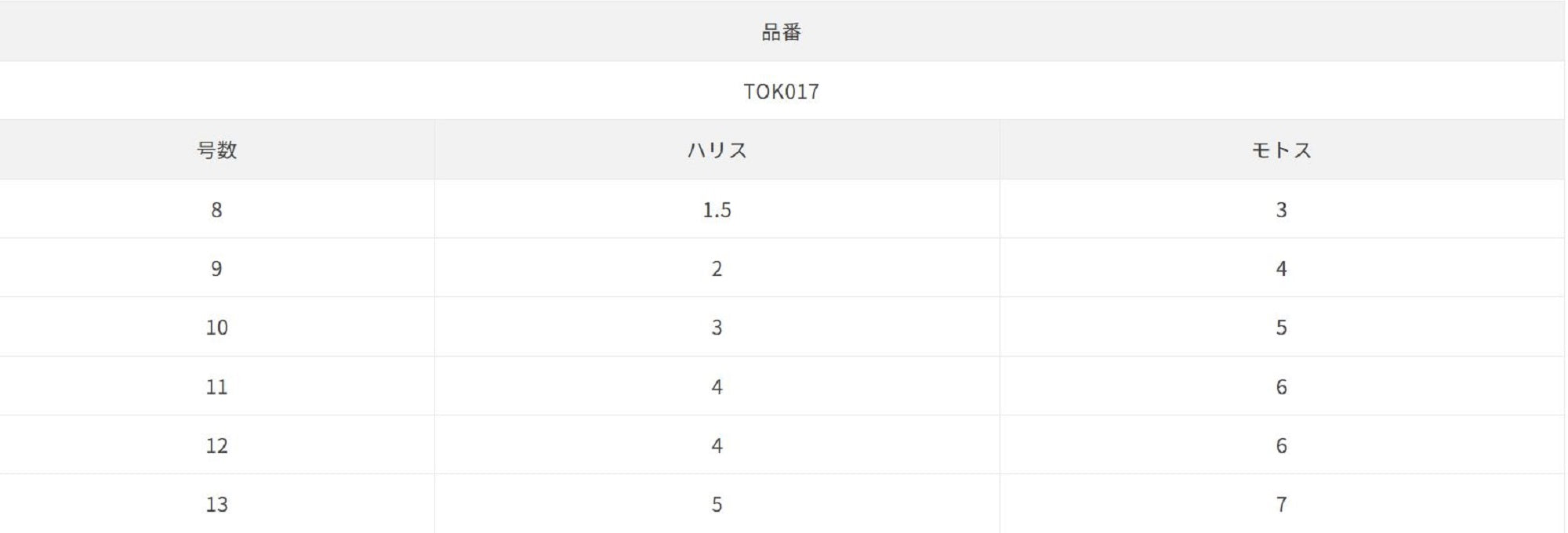Click the モトス value in row 9

(x=1281, y=269)
